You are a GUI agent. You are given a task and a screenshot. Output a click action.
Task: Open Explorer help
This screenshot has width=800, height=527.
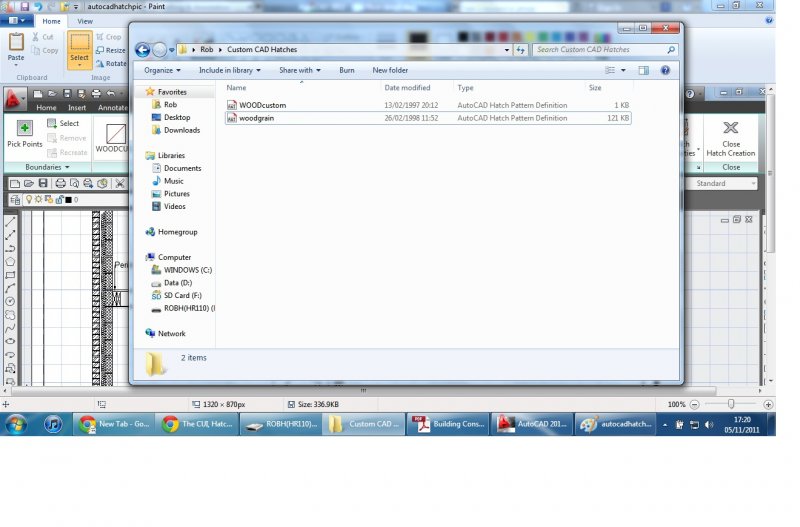pos(665,70)
